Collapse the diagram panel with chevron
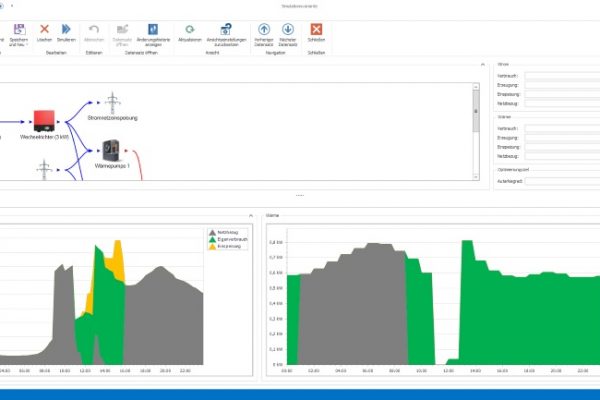The image size is (600, 400). pos(483,65)
